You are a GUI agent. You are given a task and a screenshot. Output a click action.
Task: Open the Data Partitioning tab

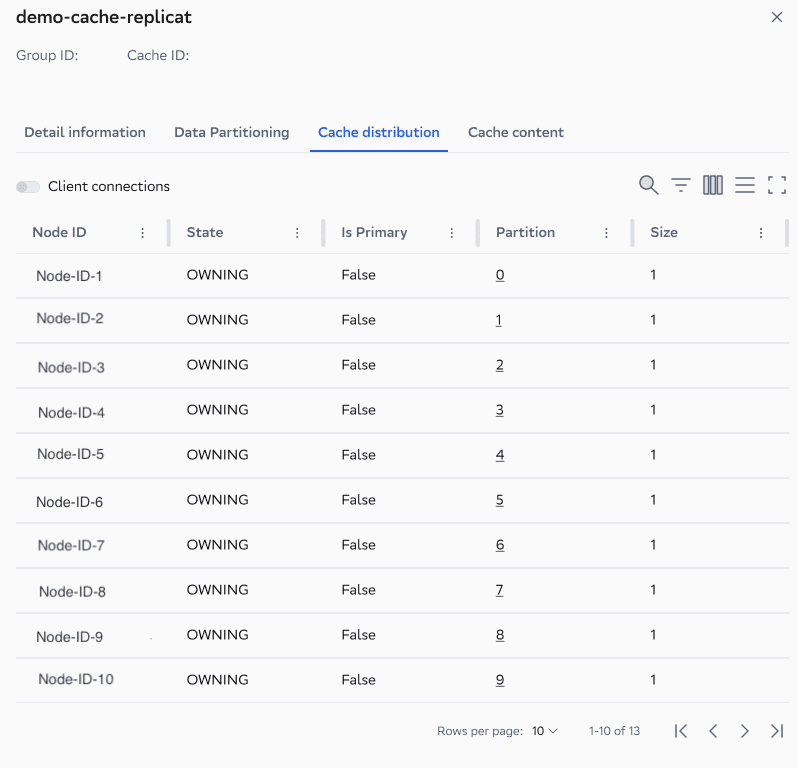(x=232, y=132)
